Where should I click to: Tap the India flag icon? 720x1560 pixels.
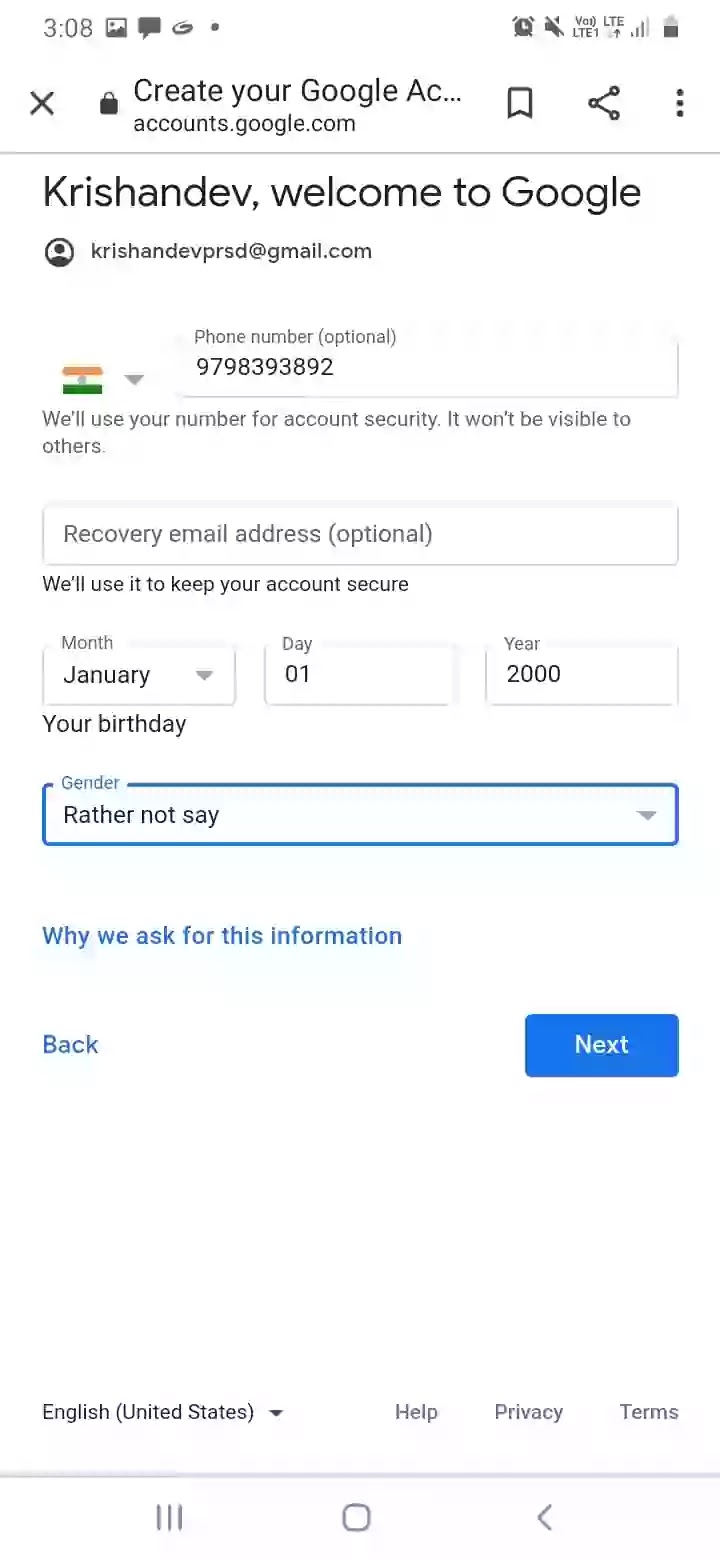click(x=82, y=379)
